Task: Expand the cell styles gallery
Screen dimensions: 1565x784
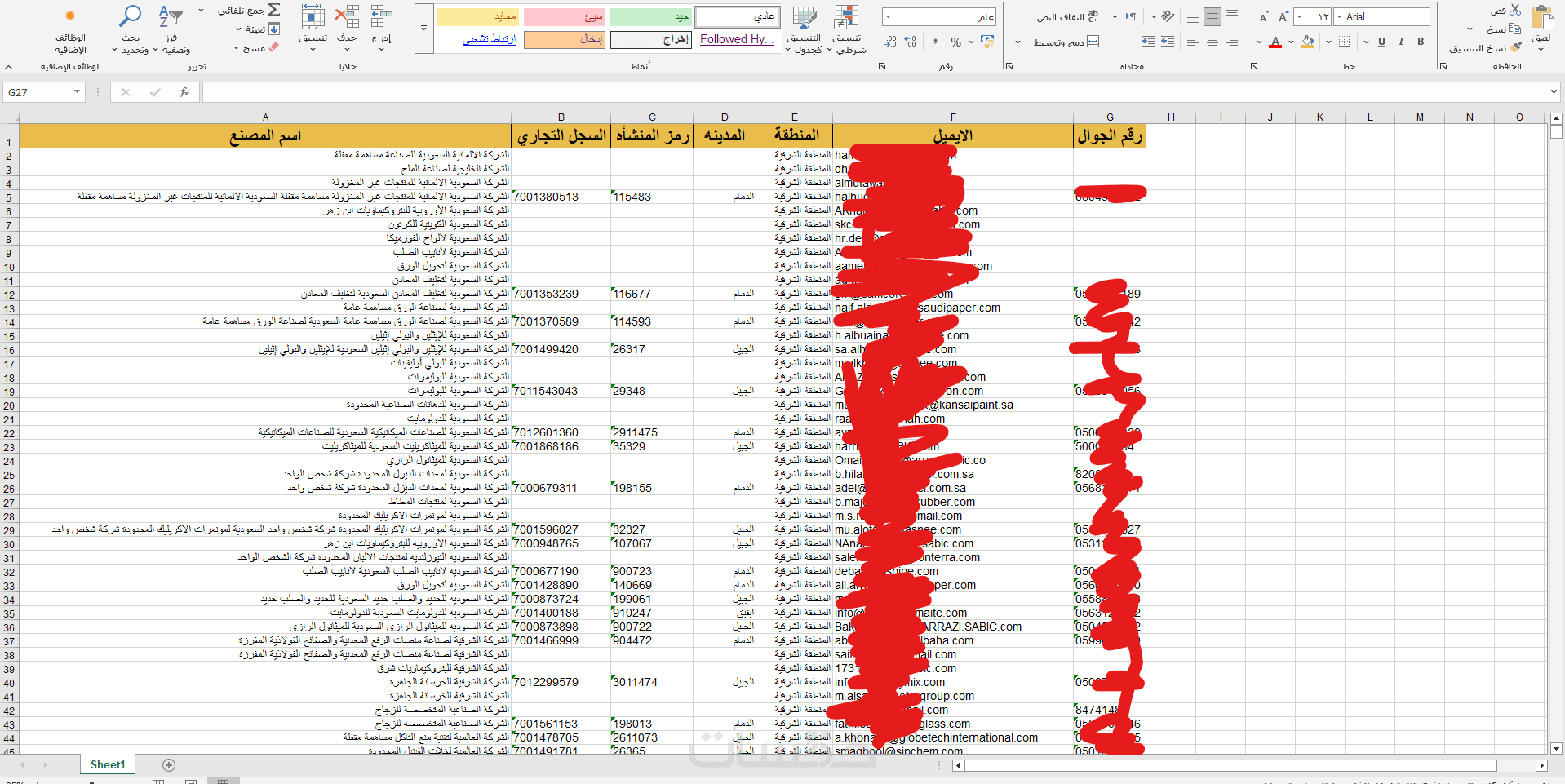Action: click(423, 28)
